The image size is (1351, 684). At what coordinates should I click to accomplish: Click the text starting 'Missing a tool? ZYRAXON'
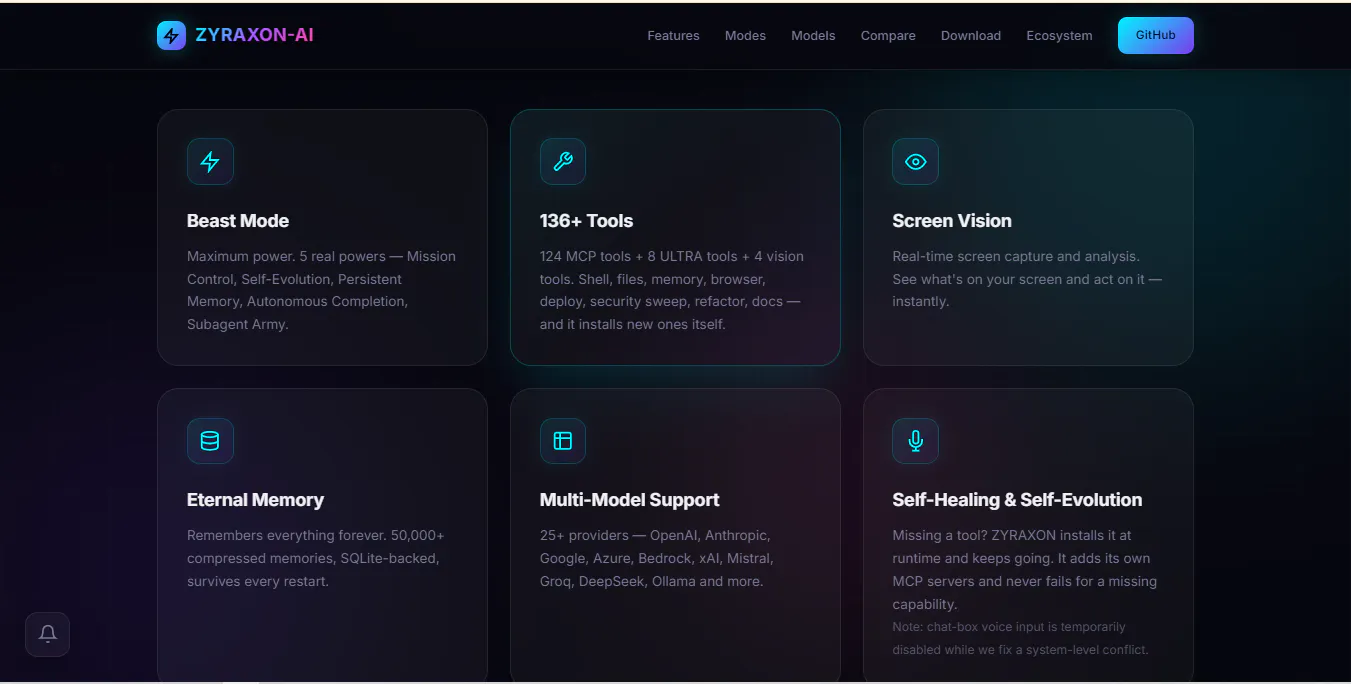tap(1024, 569)
